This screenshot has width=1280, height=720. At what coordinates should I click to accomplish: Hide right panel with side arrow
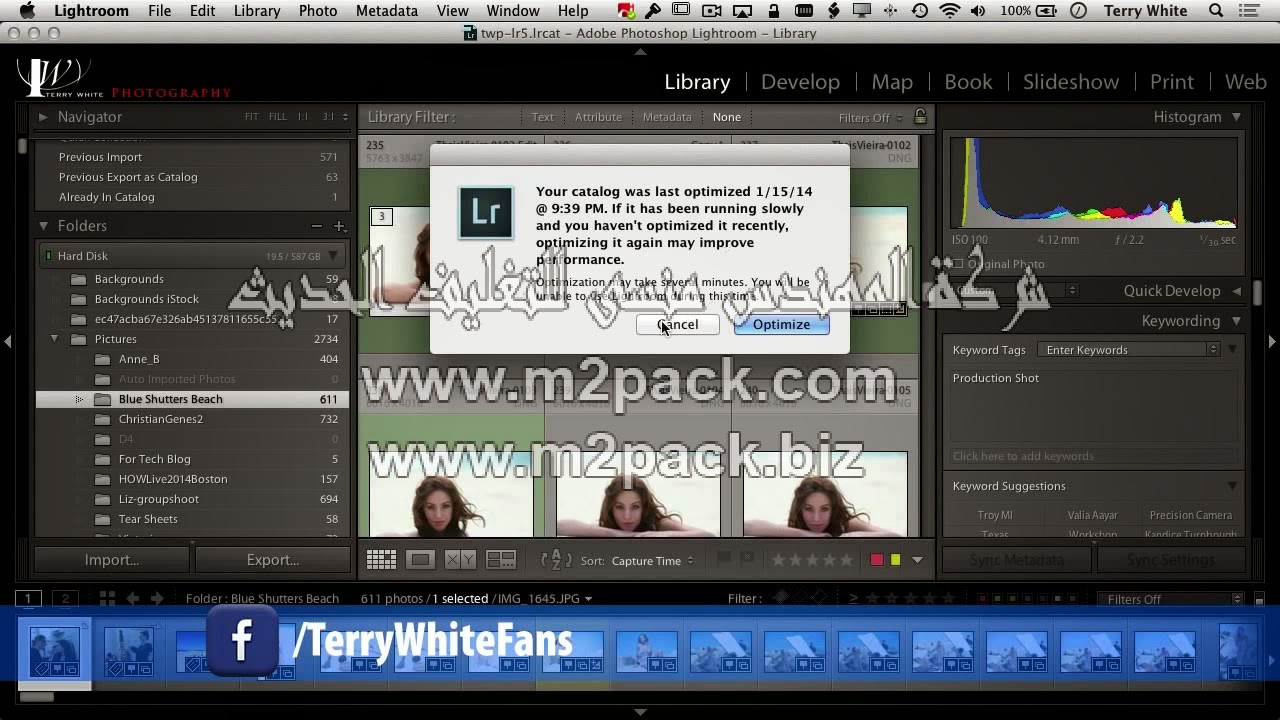tap(1272, 341)
